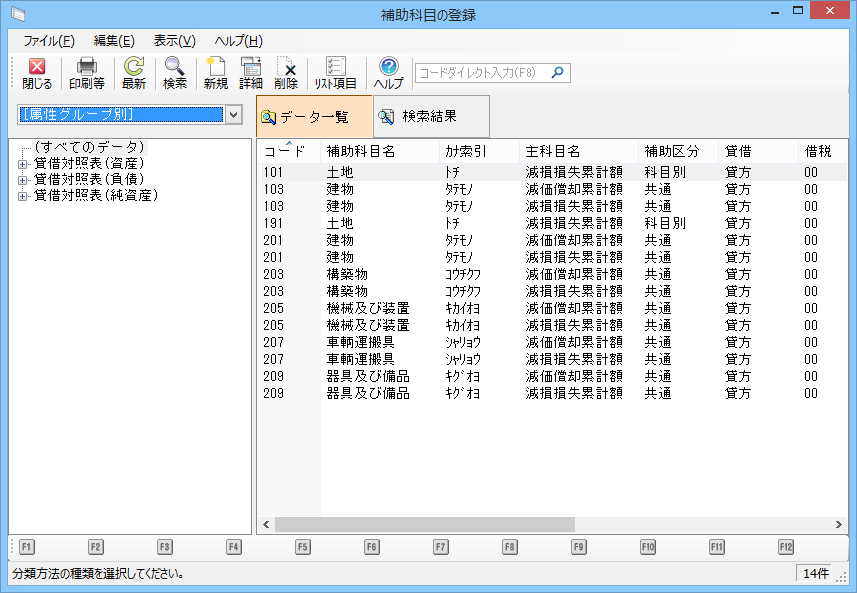Refresh with the 最新 toolbar icon
This screenshot has width=857, height=593.
tap(134, 68)
